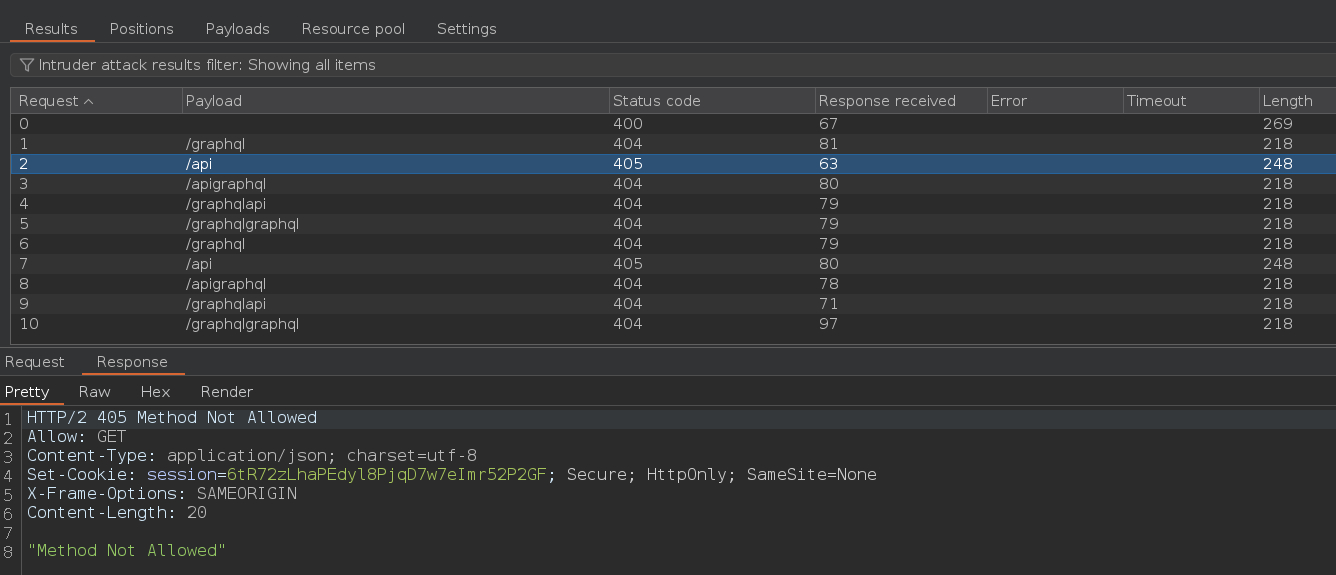The height and width of the screenshot is (575, 1336).
Task: Select the Pretty view tab
Action: [27, 392]
